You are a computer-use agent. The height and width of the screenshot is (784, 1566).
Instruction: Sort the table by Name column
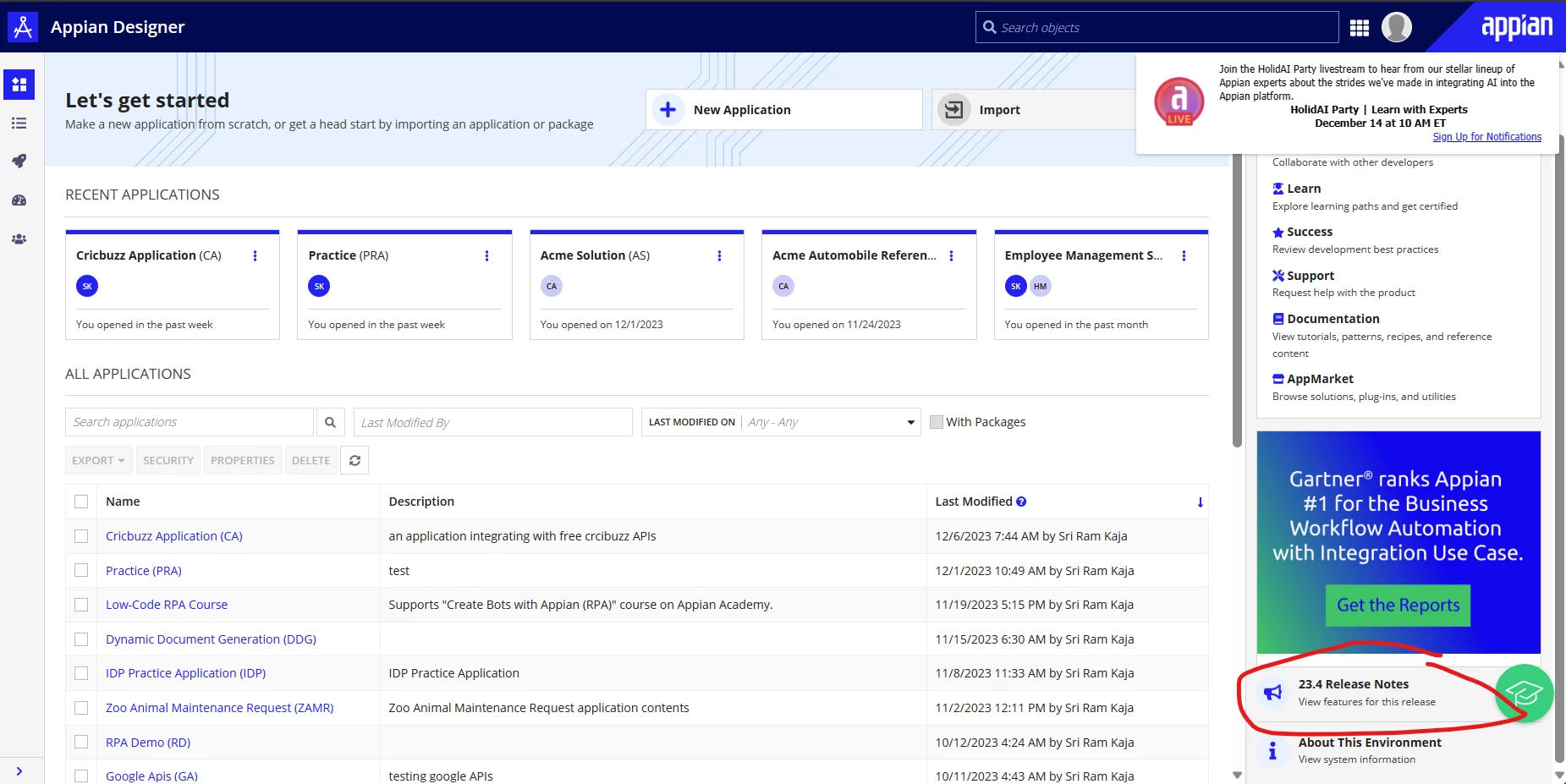123,502
